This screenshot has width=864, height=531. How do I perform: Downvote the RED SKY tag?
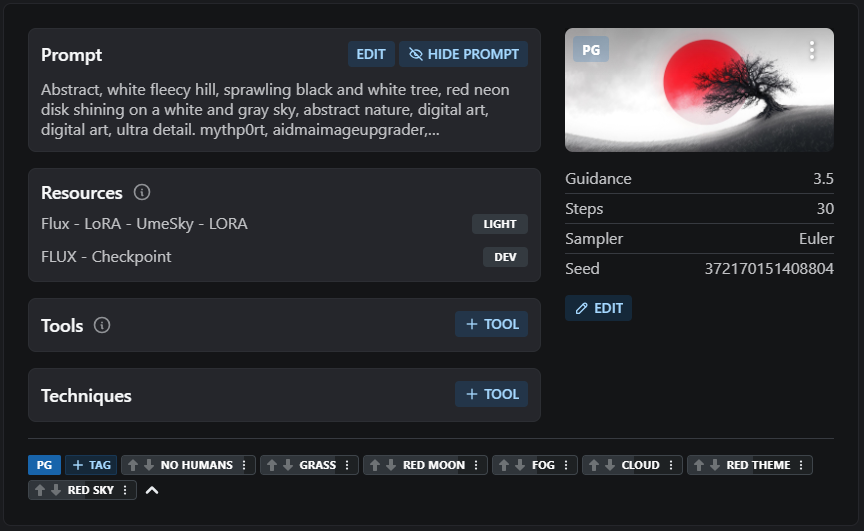click(x=56, y=490)
